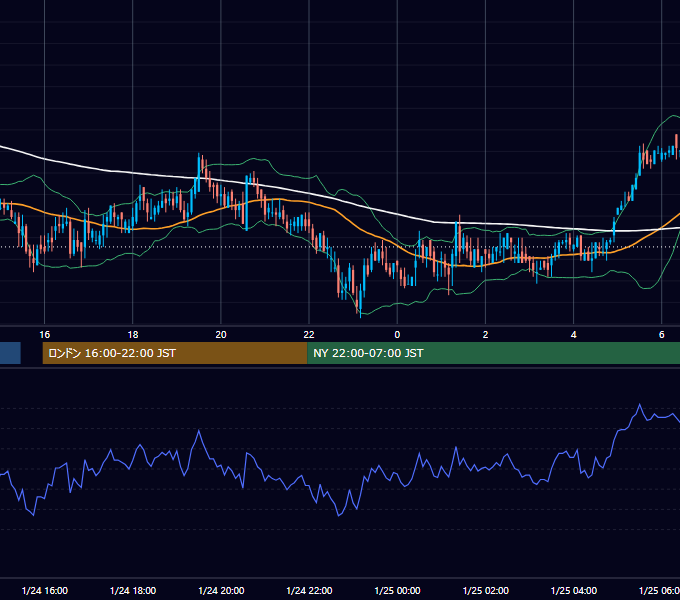Click the 1/25 04:00 bottom axis label

coord(574,590)
